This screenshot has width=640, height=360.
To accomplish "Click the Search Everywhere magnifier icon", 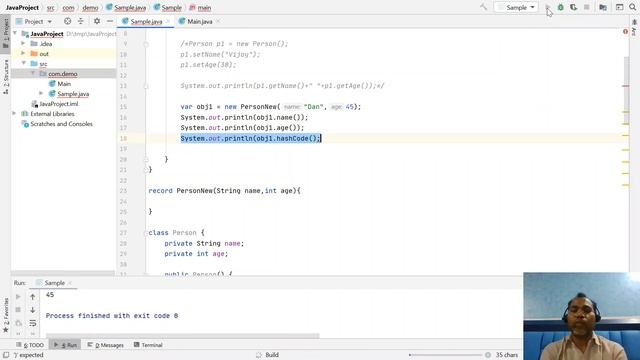I will pyautogui.click(x=632, y=7).
